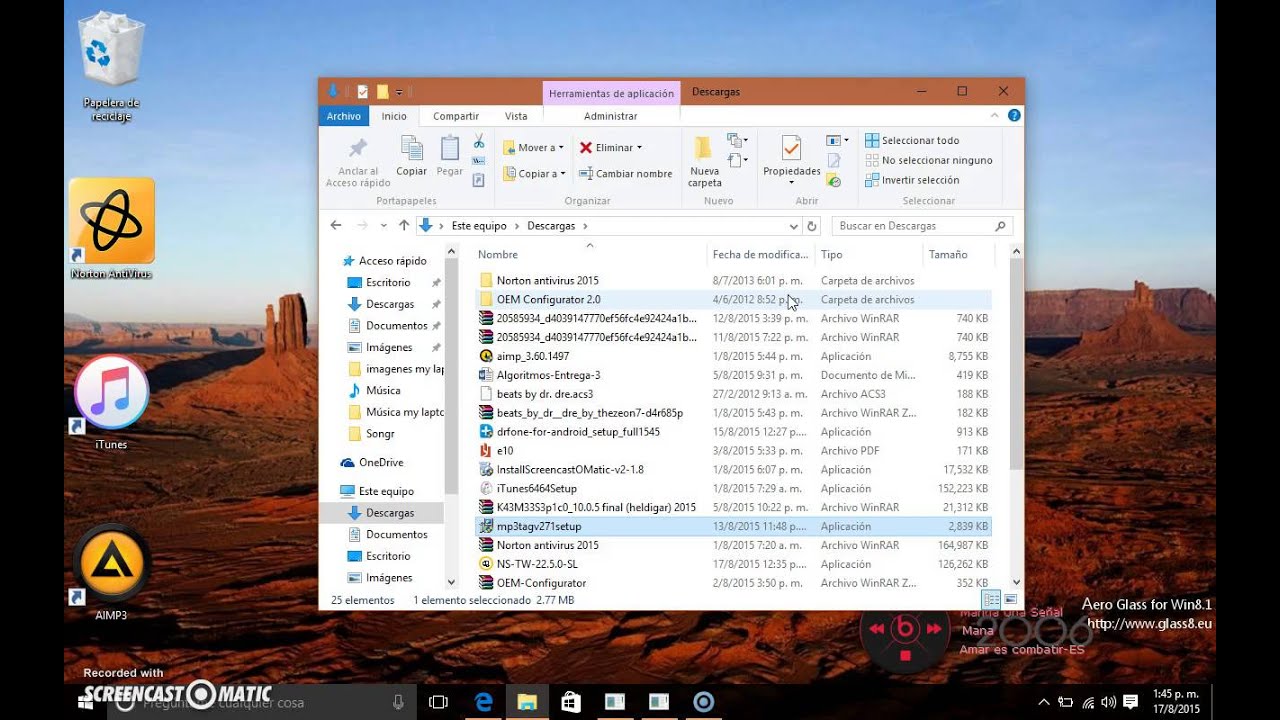Click the scissors Cut icon
This screenshot has height=720, width=1280.
479,141
